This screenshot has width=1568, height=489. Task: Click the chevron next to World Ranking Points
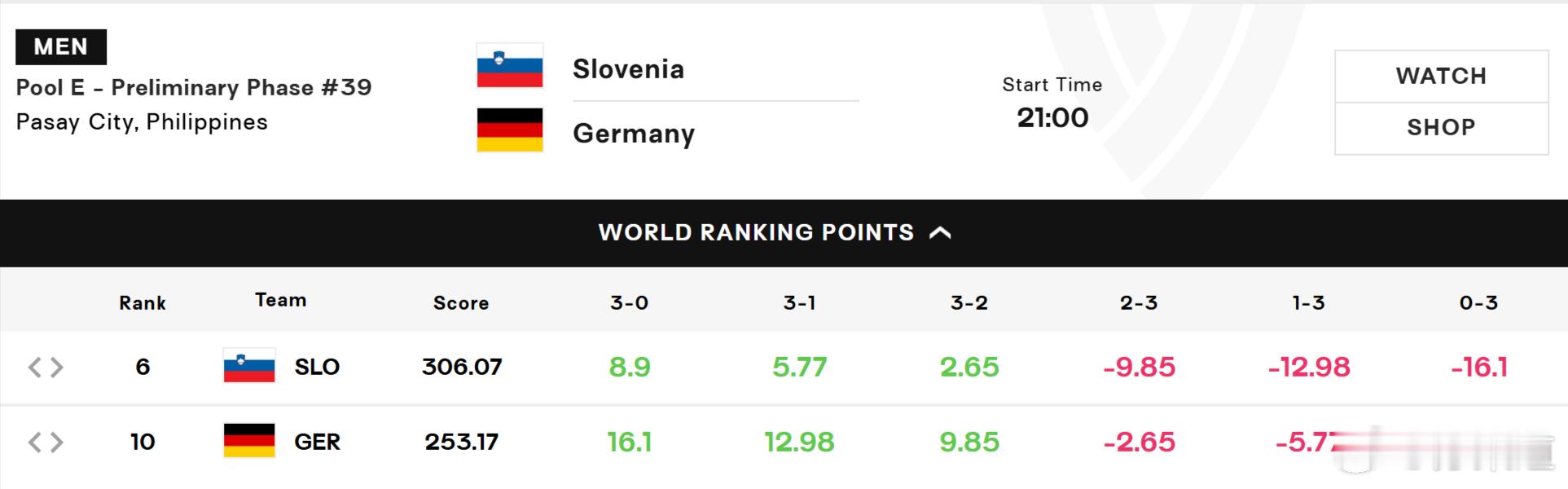tap(940, 233)
